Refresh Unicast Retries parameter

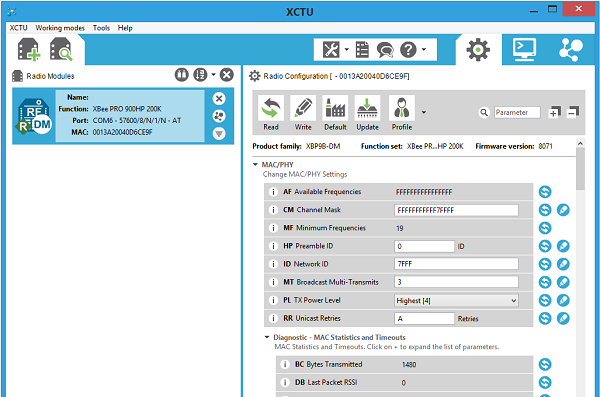(545, 318)
